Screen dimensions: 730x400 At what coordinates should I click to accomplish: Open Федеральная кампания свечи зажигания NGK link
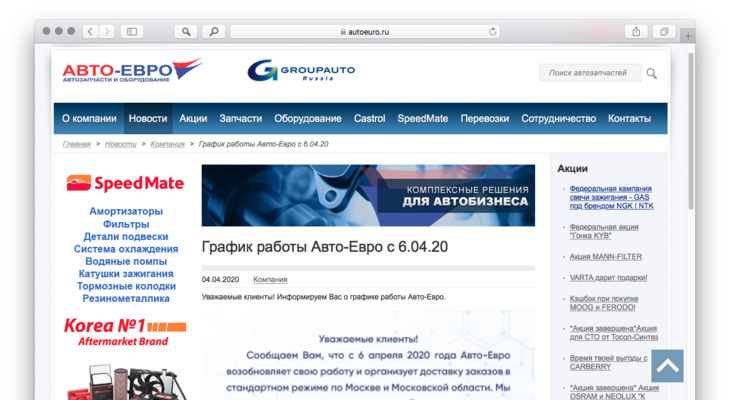(611, 197)
